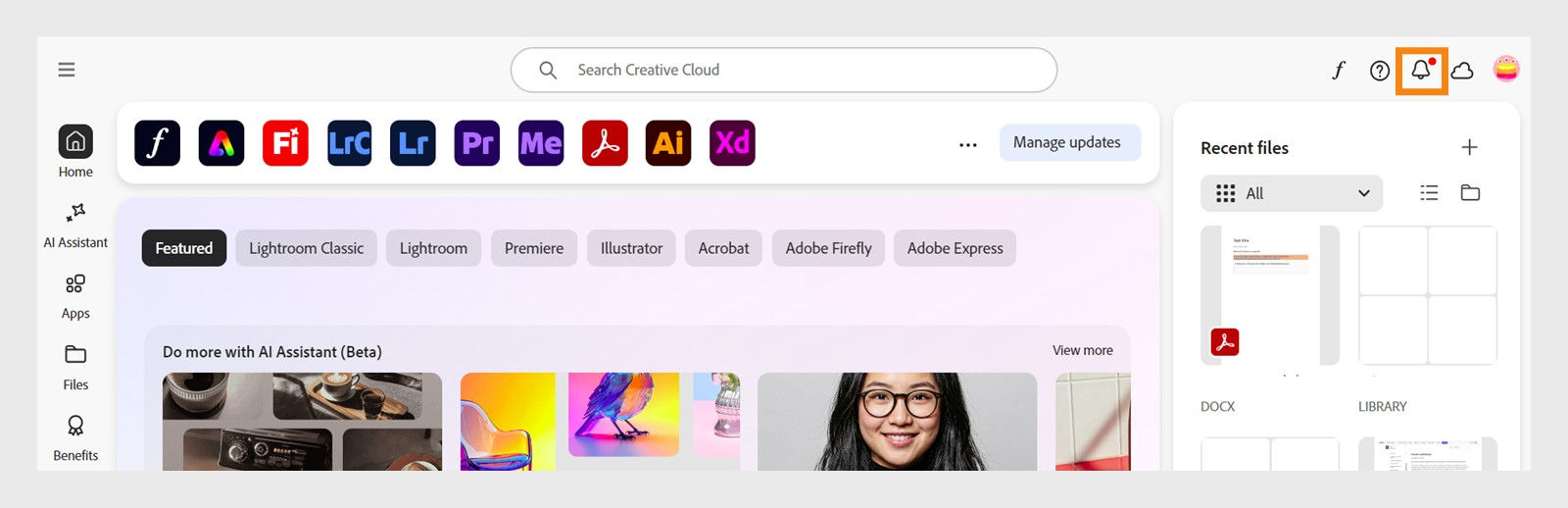The width and height of the screenshot is (1568, 508).
Task: Open AI Assistant from the sidebar
Action: tap(75, 225)
